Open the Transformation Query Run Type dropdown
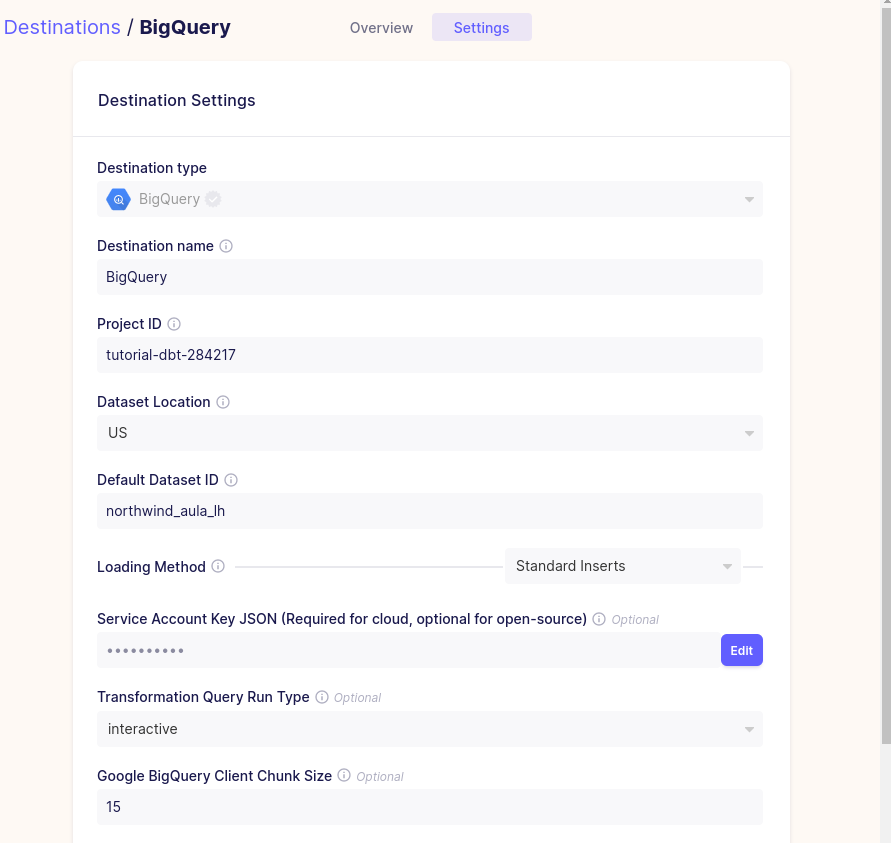Viewport: 891px width, 843px height. coord(430,729)
